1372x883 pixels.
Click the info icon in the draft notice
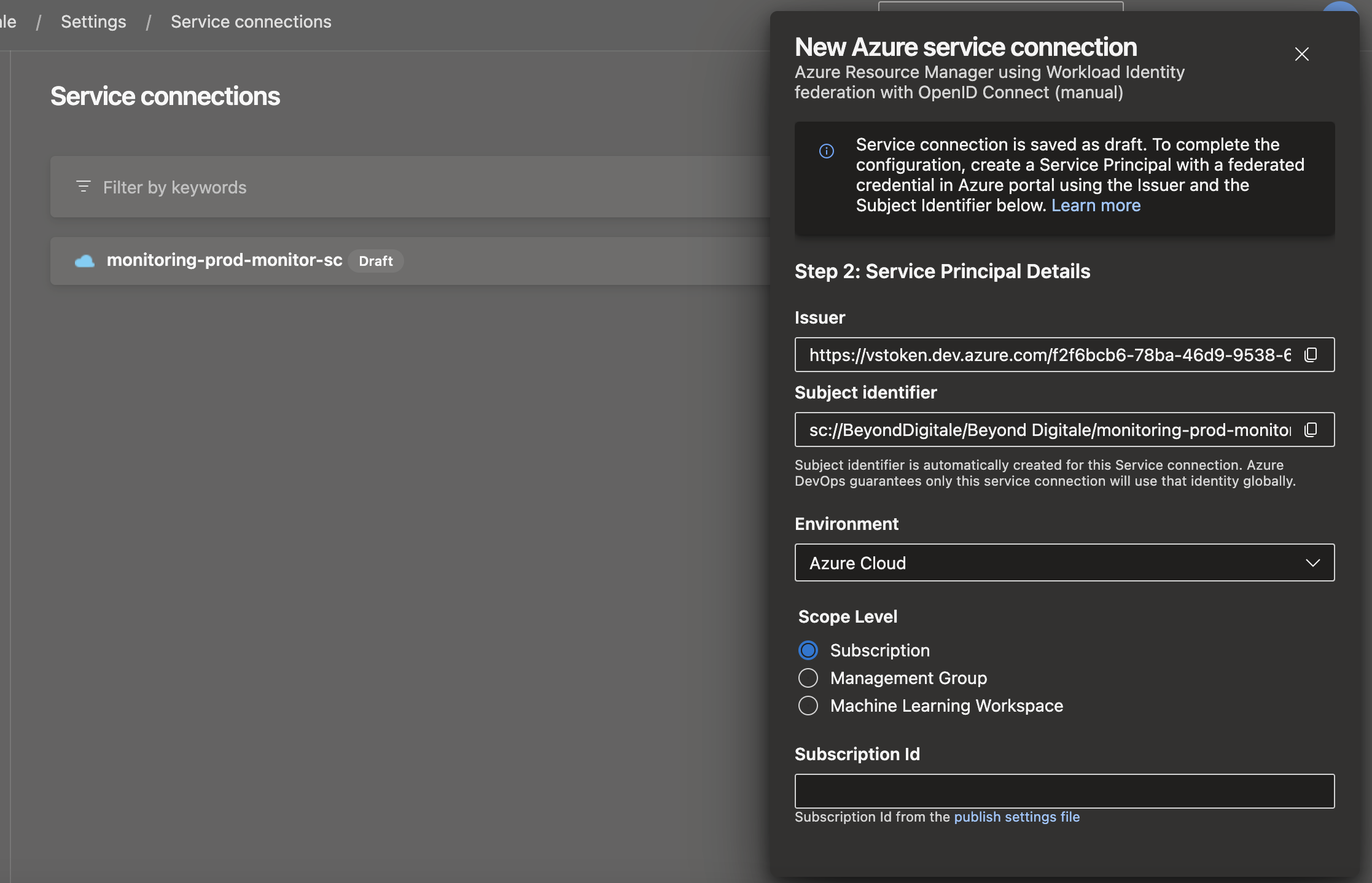(827, 150)
